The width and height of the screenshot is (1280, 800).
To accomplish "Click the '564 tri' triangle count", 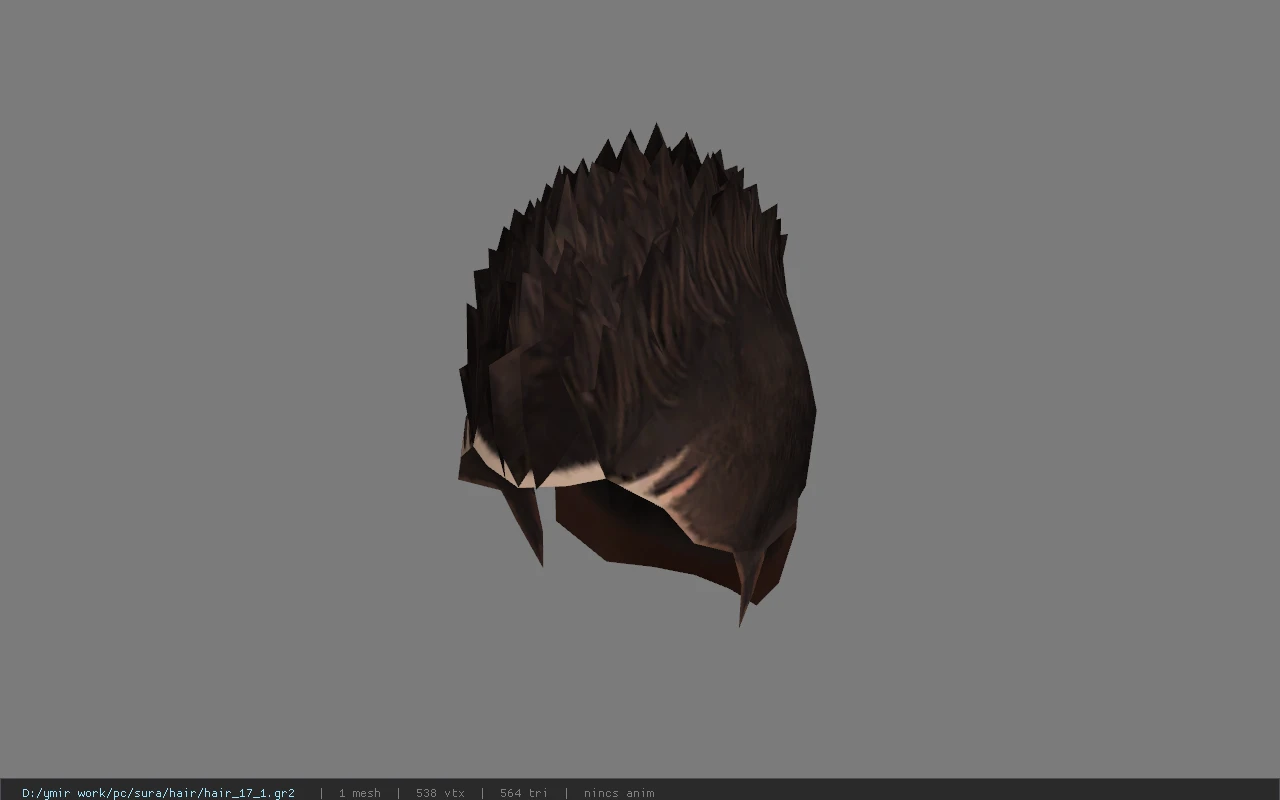I will click(x=523, y=793).
